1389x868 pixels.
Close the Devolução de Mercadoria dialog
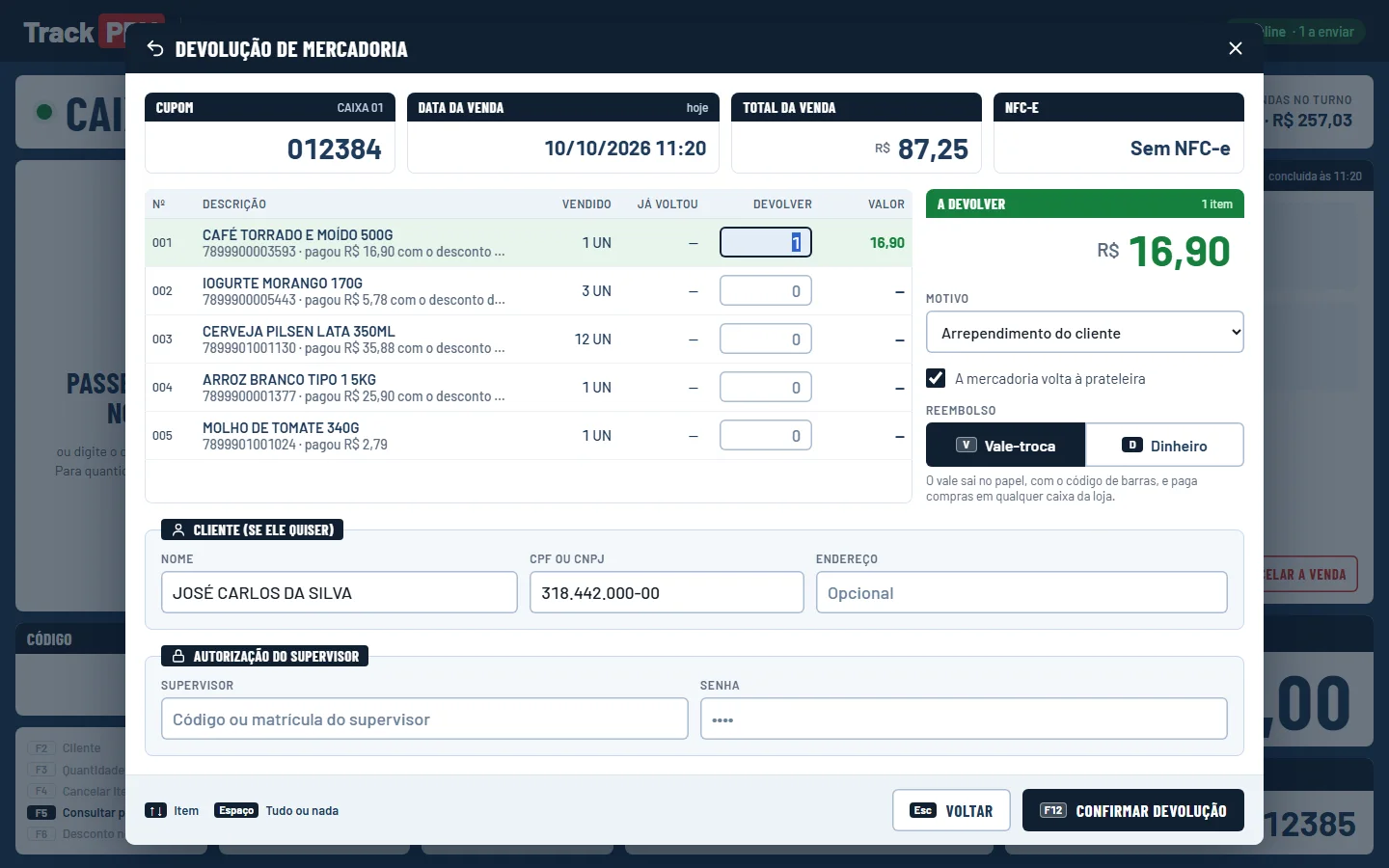(1235, 48)
